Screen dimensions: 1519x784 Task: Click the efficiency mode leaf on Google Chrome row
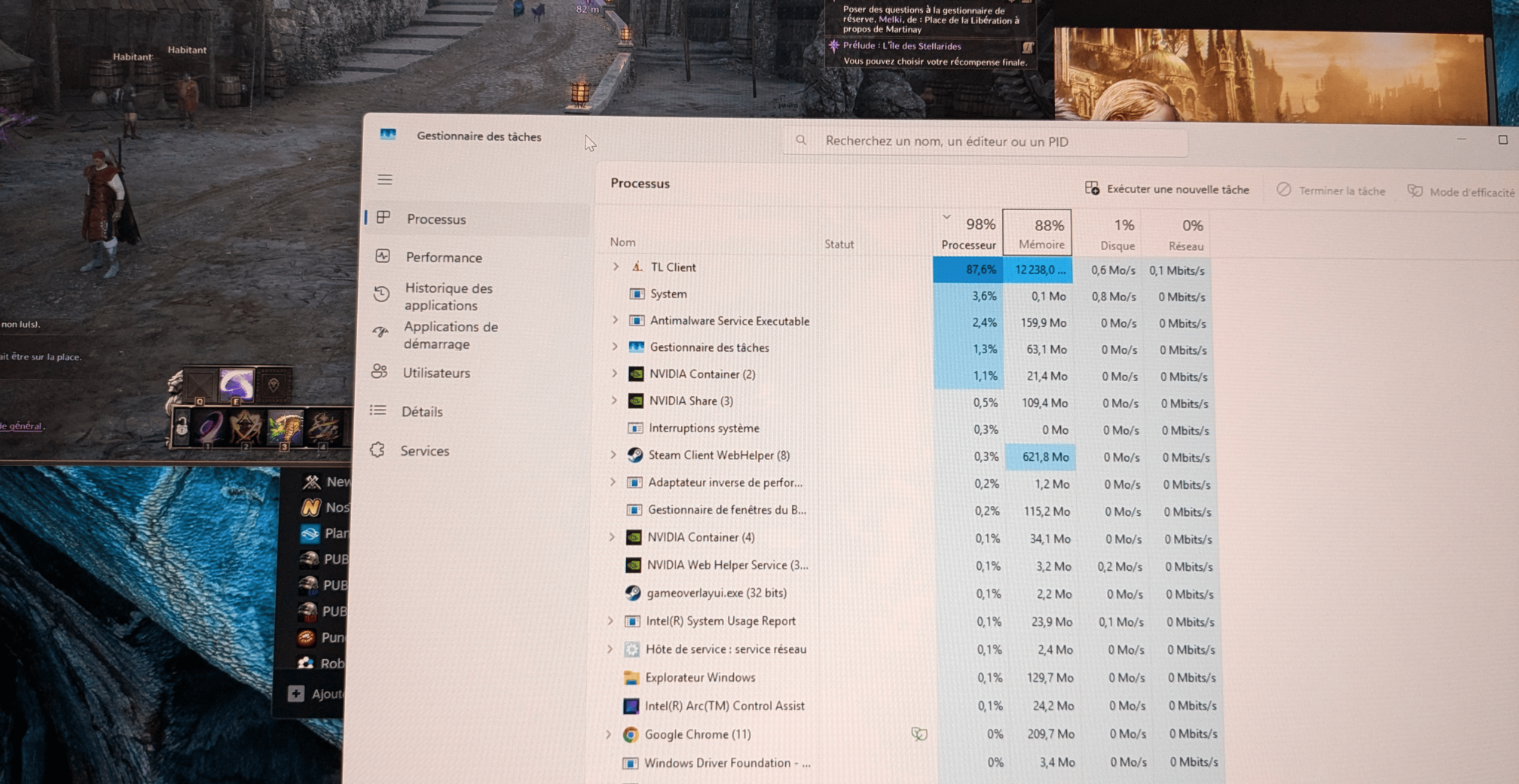click(918, 734)
